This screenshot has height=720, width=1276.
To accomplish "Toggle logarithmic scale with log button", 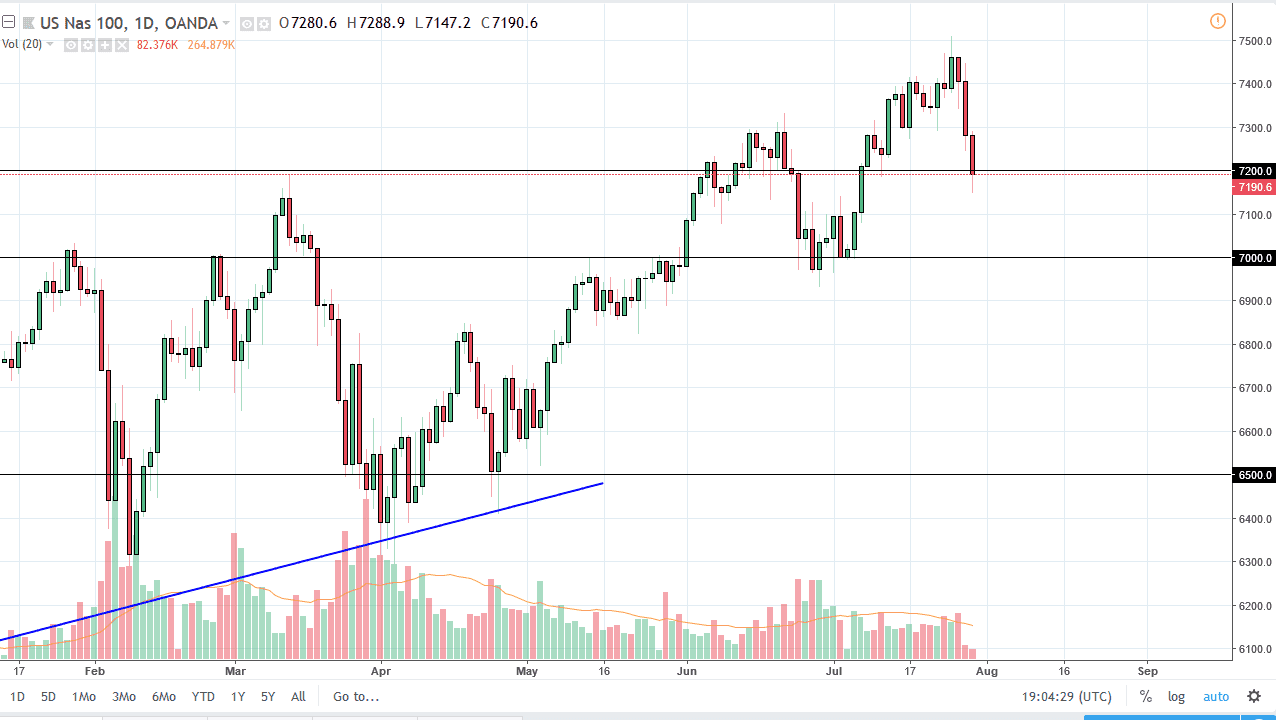I will (1176, 696).
